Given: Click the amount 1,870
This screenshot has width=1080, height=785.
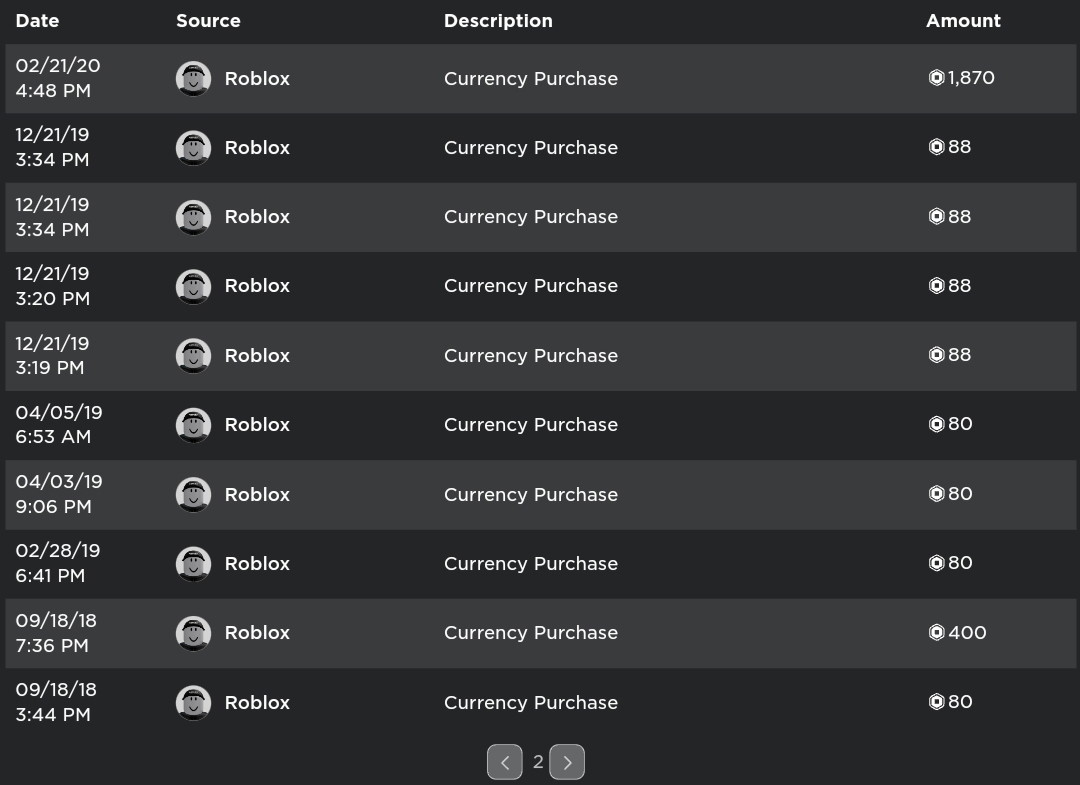Looking at the screenshot, I should pos(971,78).
